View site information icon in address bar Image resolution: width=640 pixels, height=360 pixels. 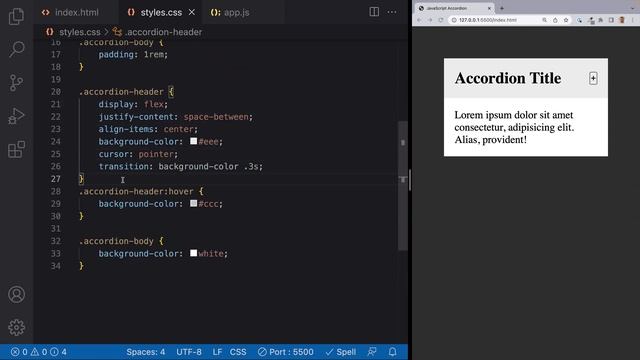click(x=453, y=20)
